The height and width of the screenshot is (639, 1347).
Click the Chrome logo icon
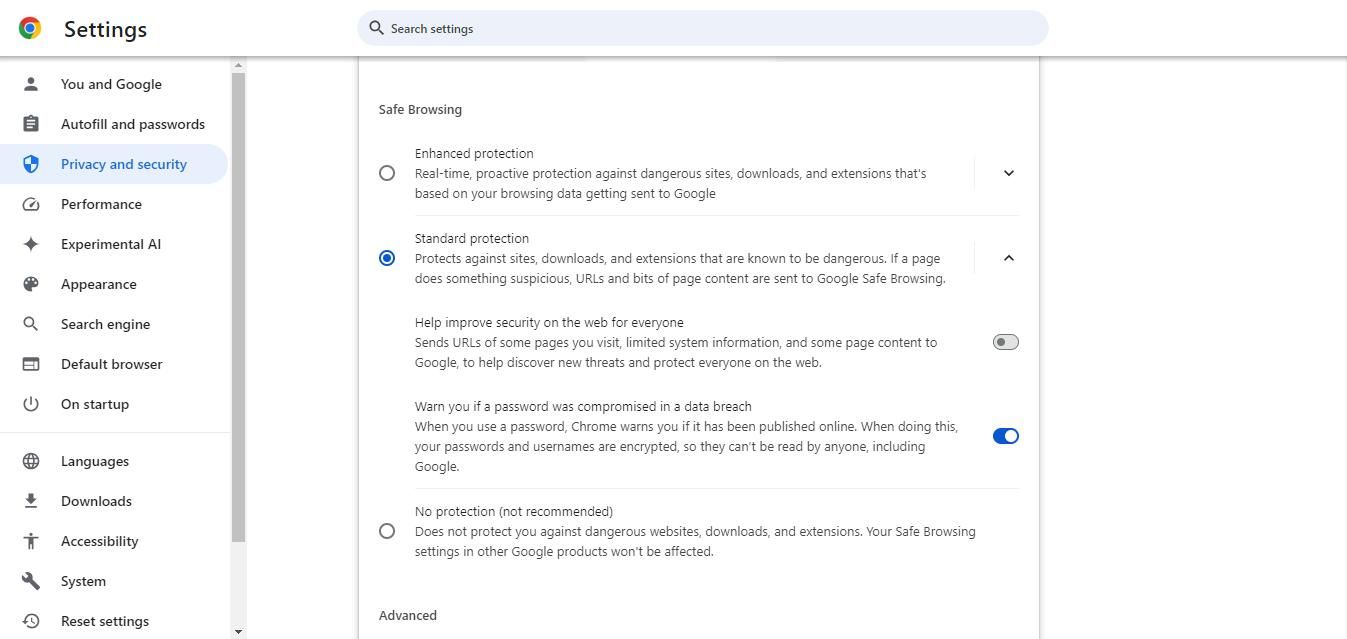coord(29,28)
